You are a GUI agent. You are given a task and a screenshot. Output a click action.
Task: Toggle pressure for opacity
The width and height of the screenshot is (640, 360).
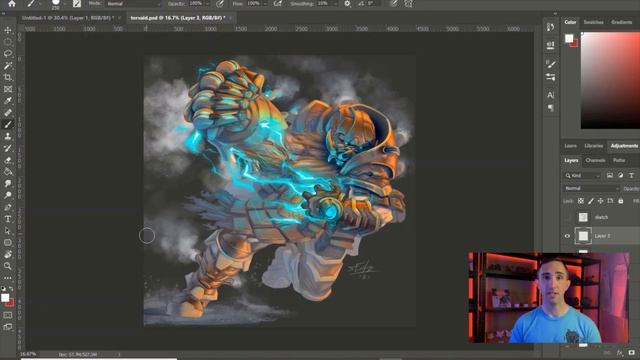220,4
